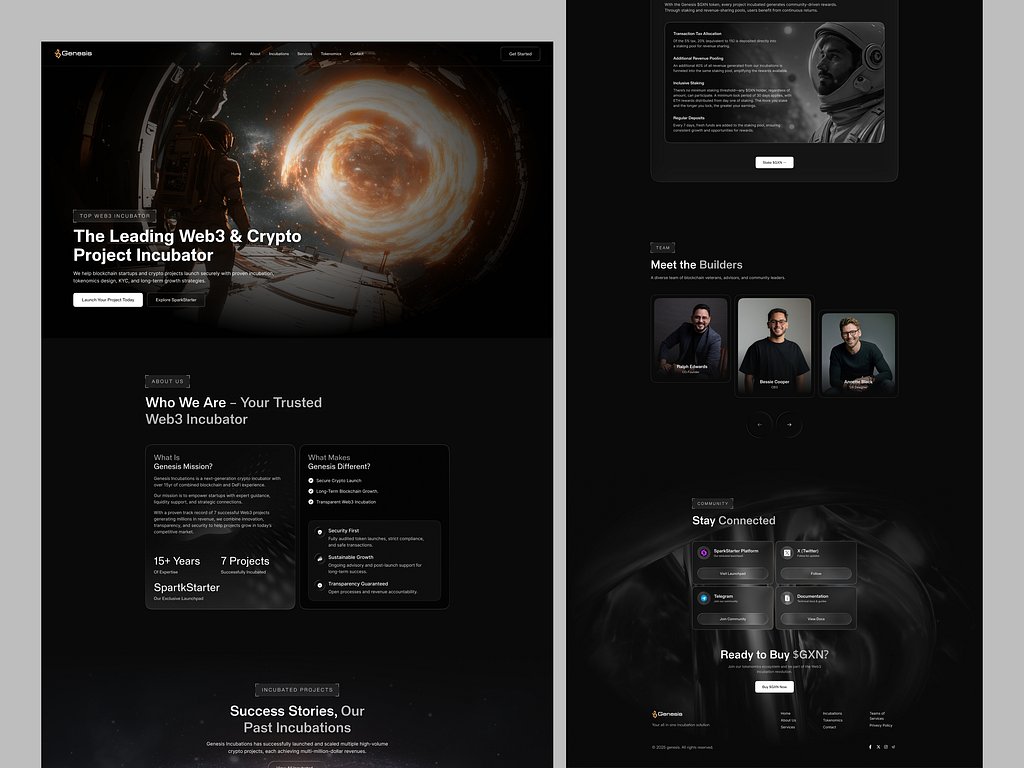Click the View Docs button
Viewport: 1024px width, 768px height.
[x=816, y=618]
